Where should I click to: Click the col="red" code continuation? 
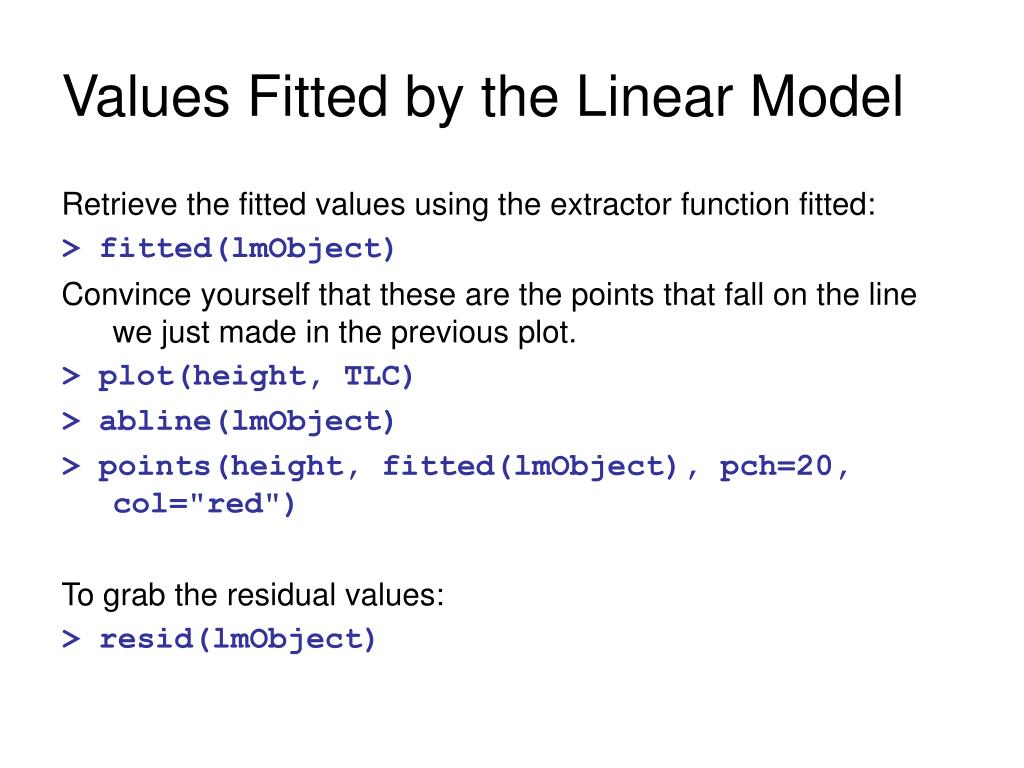(204, 504)
